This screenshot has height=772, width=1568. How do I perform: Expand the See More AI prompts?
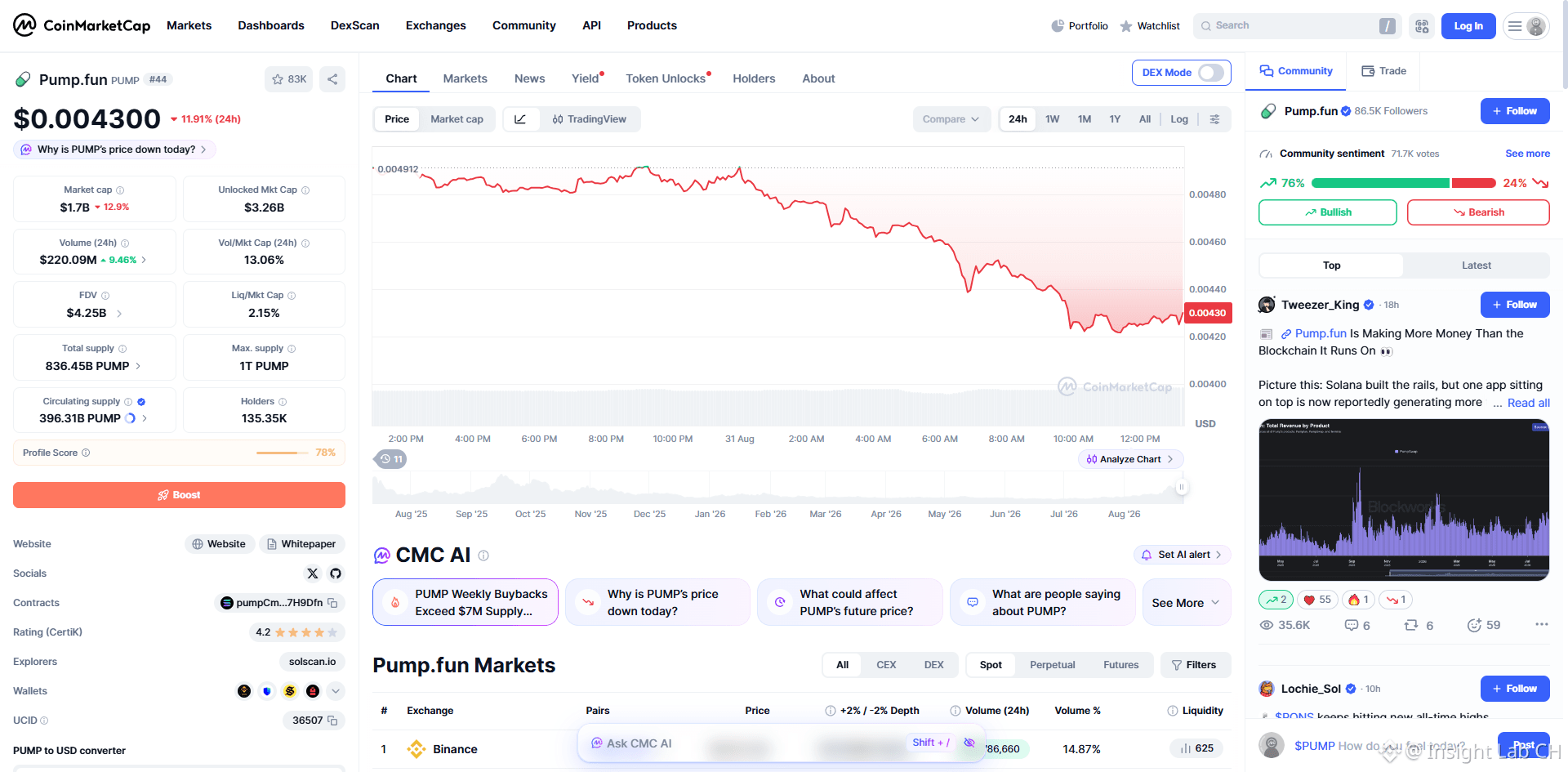tap(1186, 603)
